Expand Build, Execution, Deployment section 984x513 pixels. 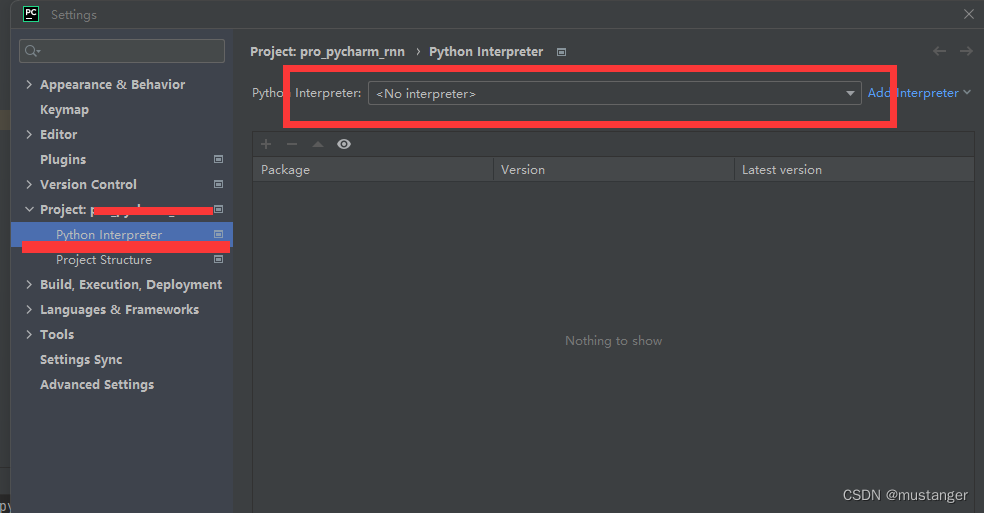(29, 284)
